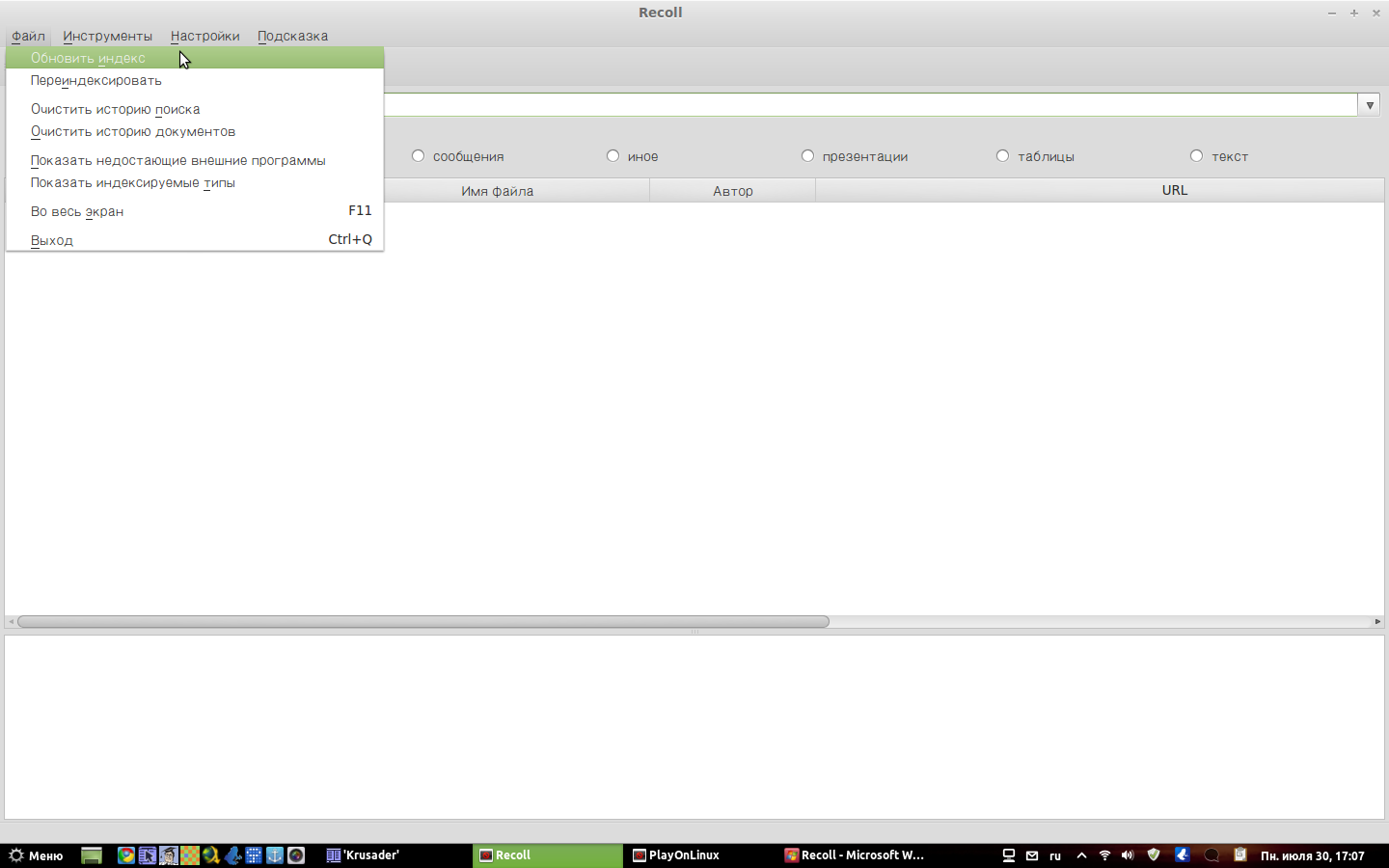This screenshot has height=868, width=1389.
Task: Select Очистить историю документов
Action: (x=195, y=132)
